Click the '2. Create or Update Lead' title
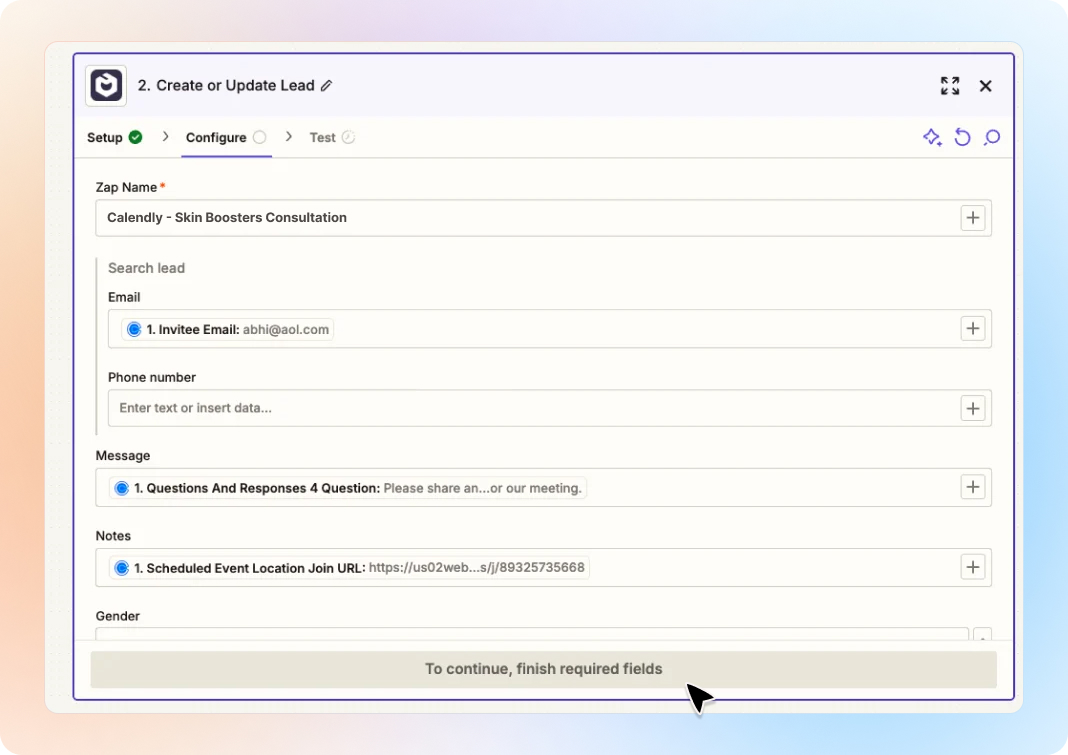 coord(225,85)
